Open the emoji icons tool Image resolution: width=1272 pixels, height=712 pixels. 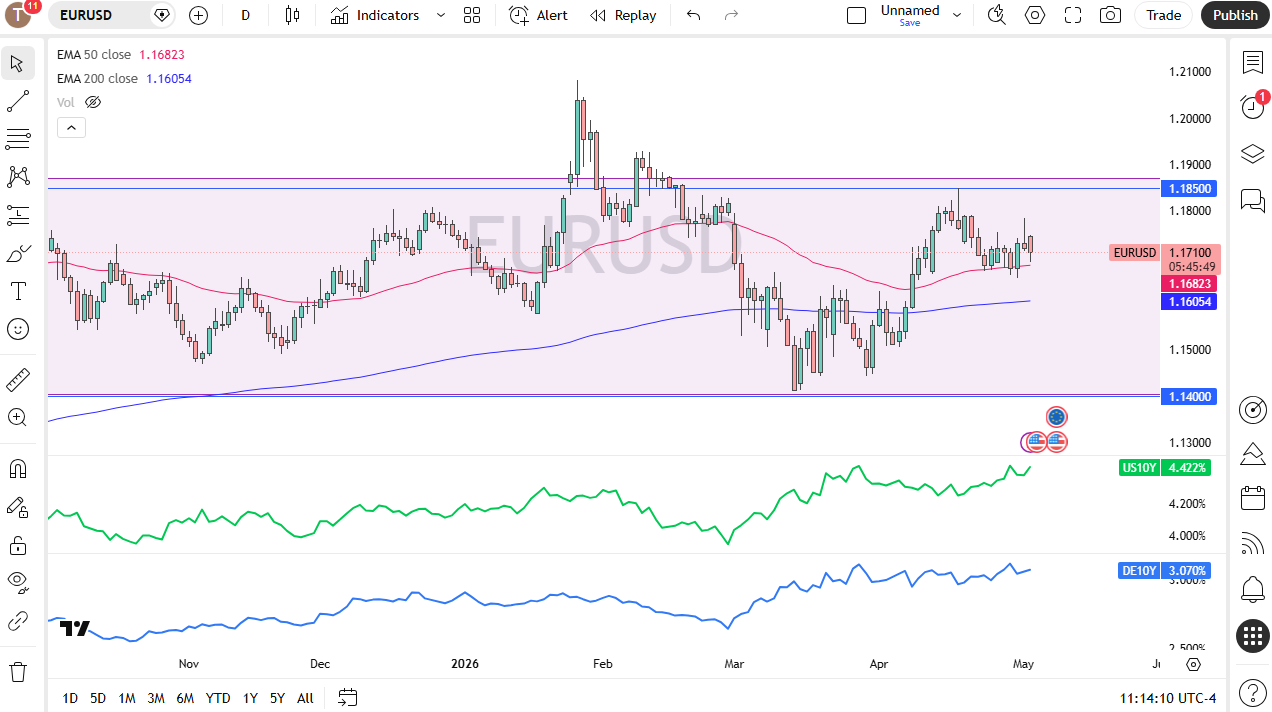[18, 329]
